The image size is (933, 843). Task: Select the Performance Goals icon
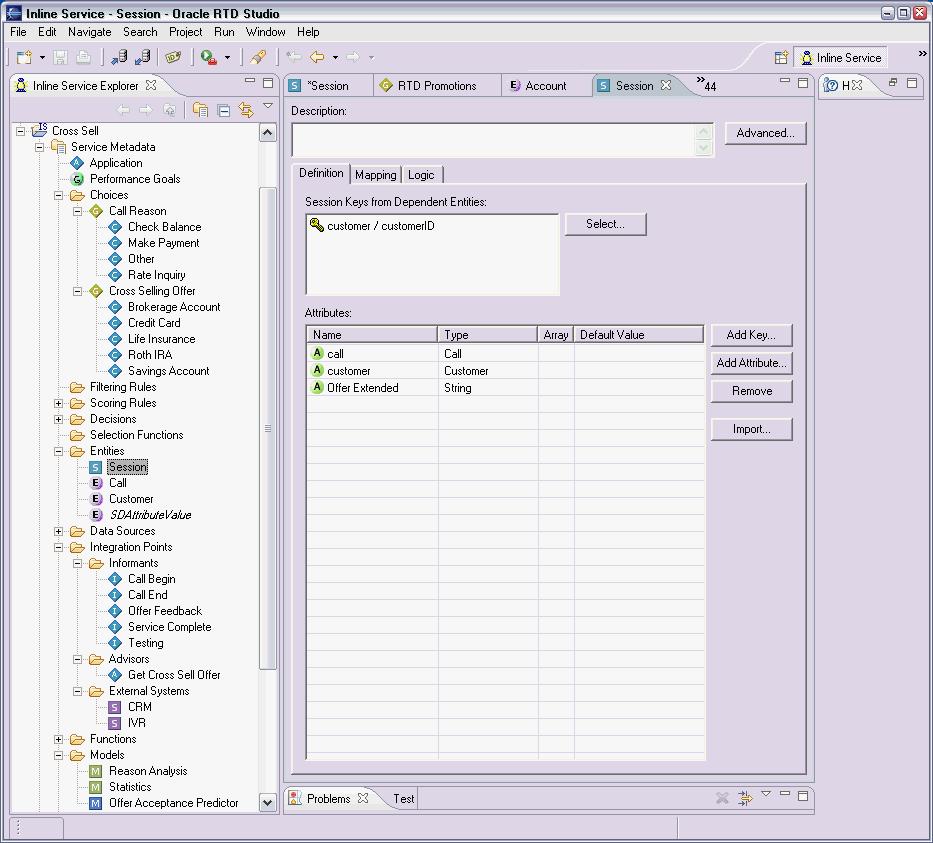point(77,179)
